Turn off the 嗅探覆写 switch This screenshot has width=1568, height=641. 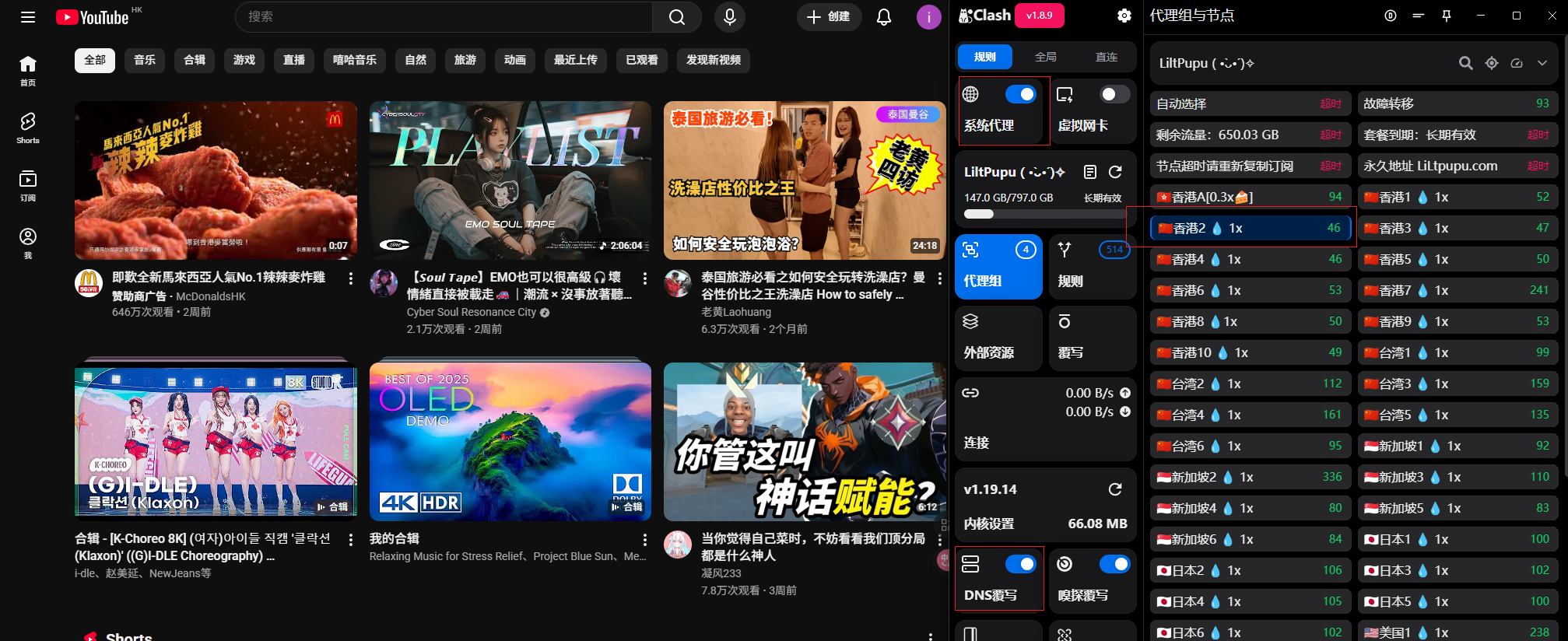click(1114, 564)
